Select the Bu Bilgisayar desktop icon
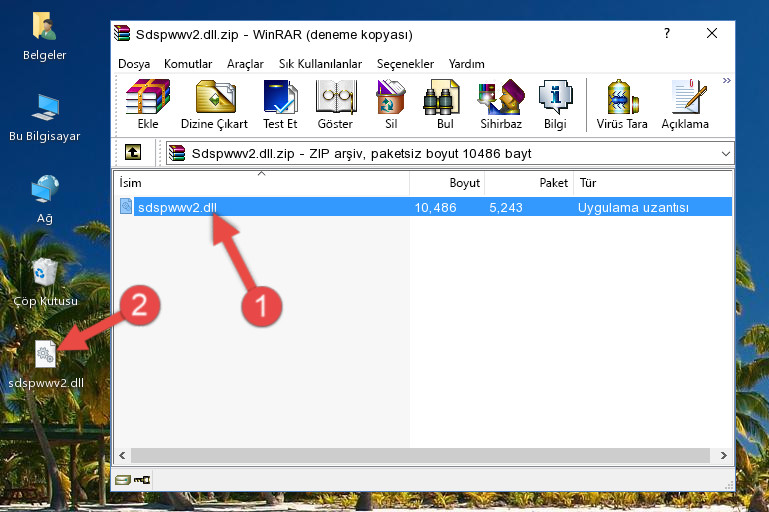 coord(45,118)
